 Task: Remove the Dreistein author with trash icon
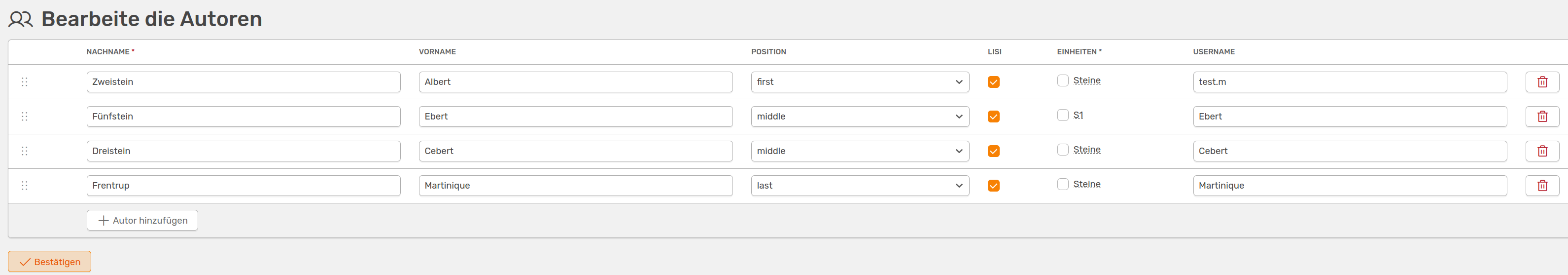pyautogui.click(x=1542, y=151)
